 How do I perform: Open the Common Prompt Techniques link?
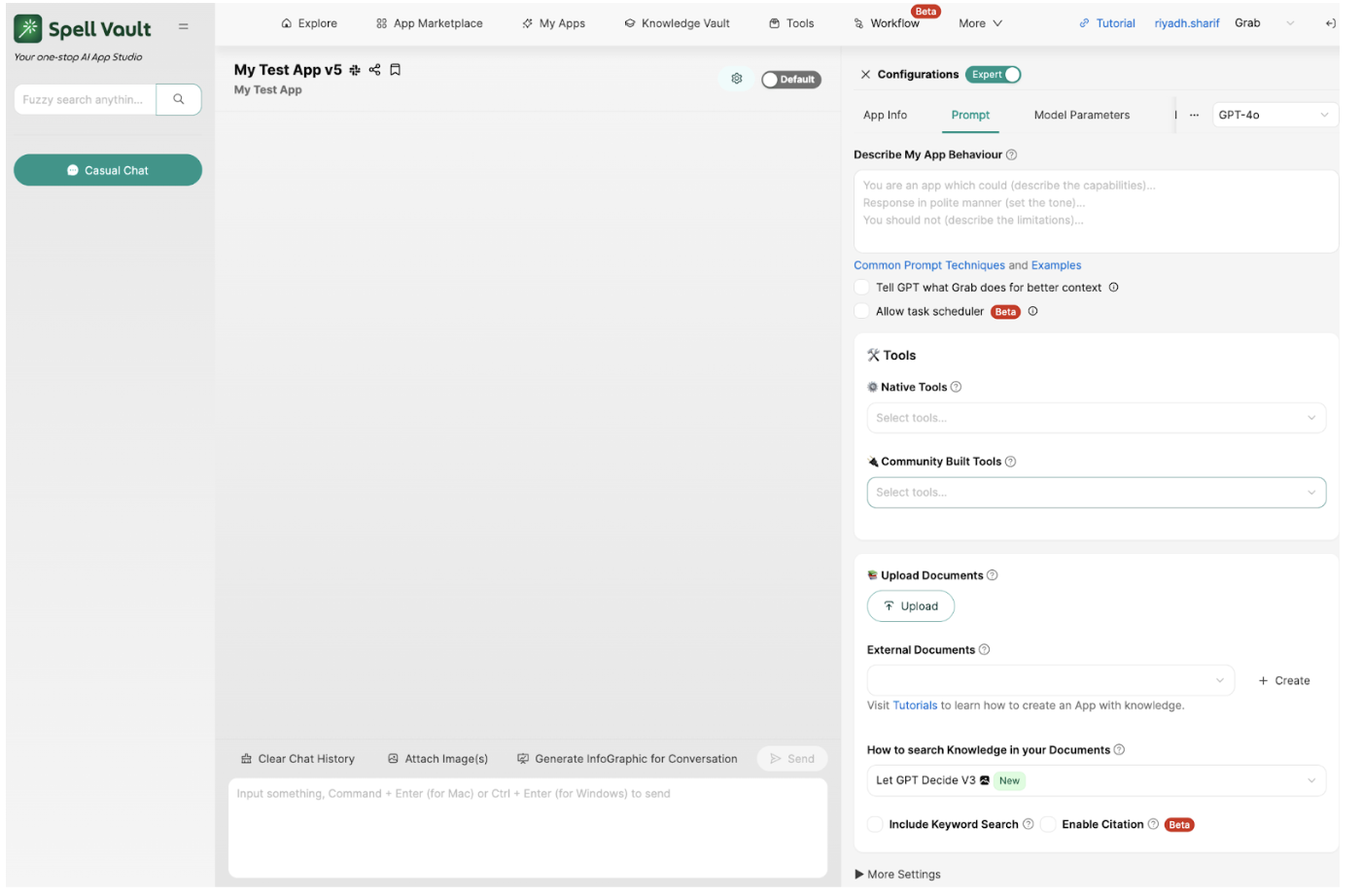click(x=928, y=265)
